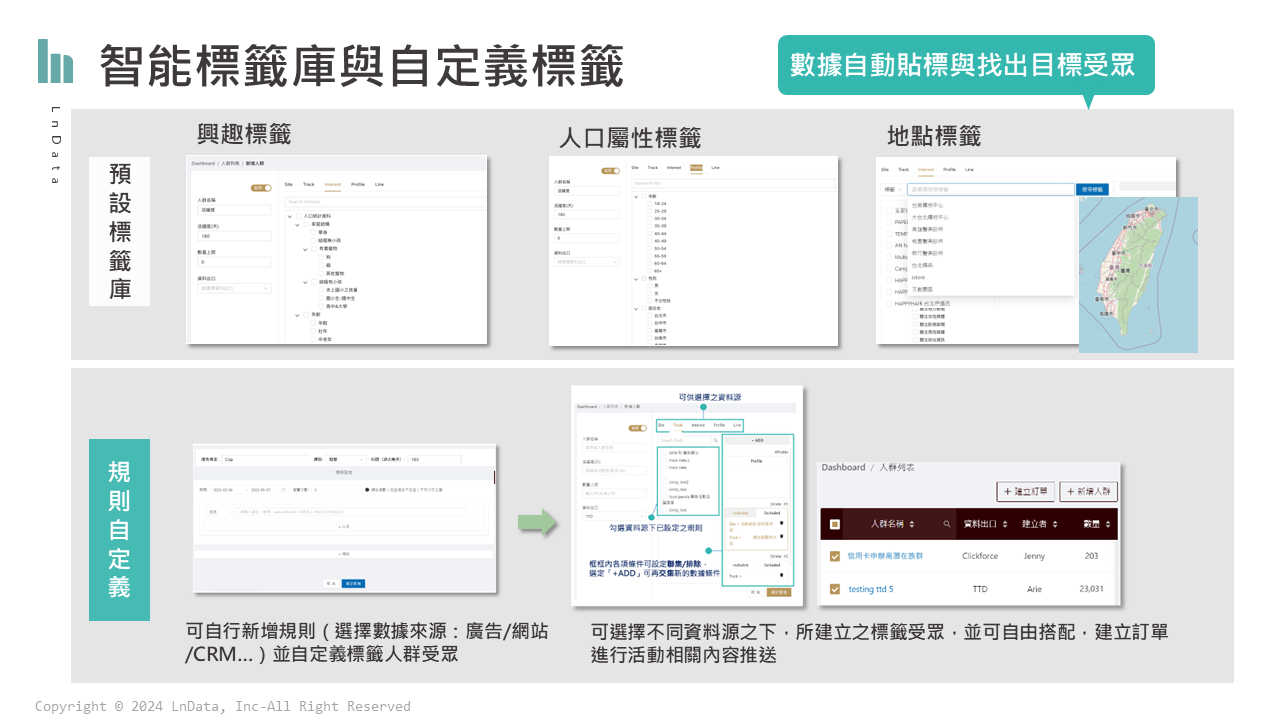Viewport: 1280px width, 720px height.
Task: Collapse the 人口統計資料 tree node
Action: [290, 217]
